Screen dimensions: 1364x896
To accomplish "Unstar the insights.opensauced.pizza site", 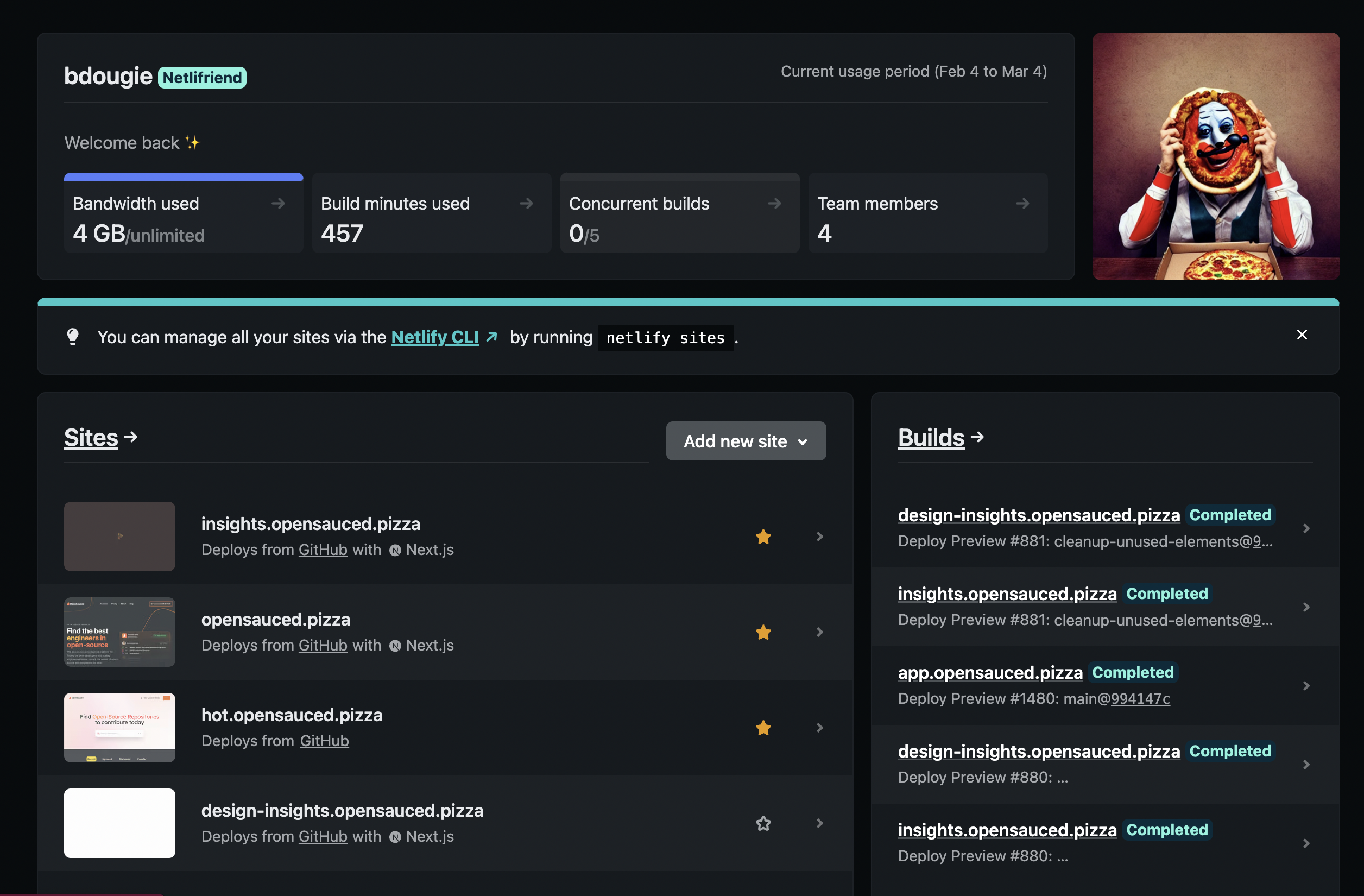I will [763, 537].
